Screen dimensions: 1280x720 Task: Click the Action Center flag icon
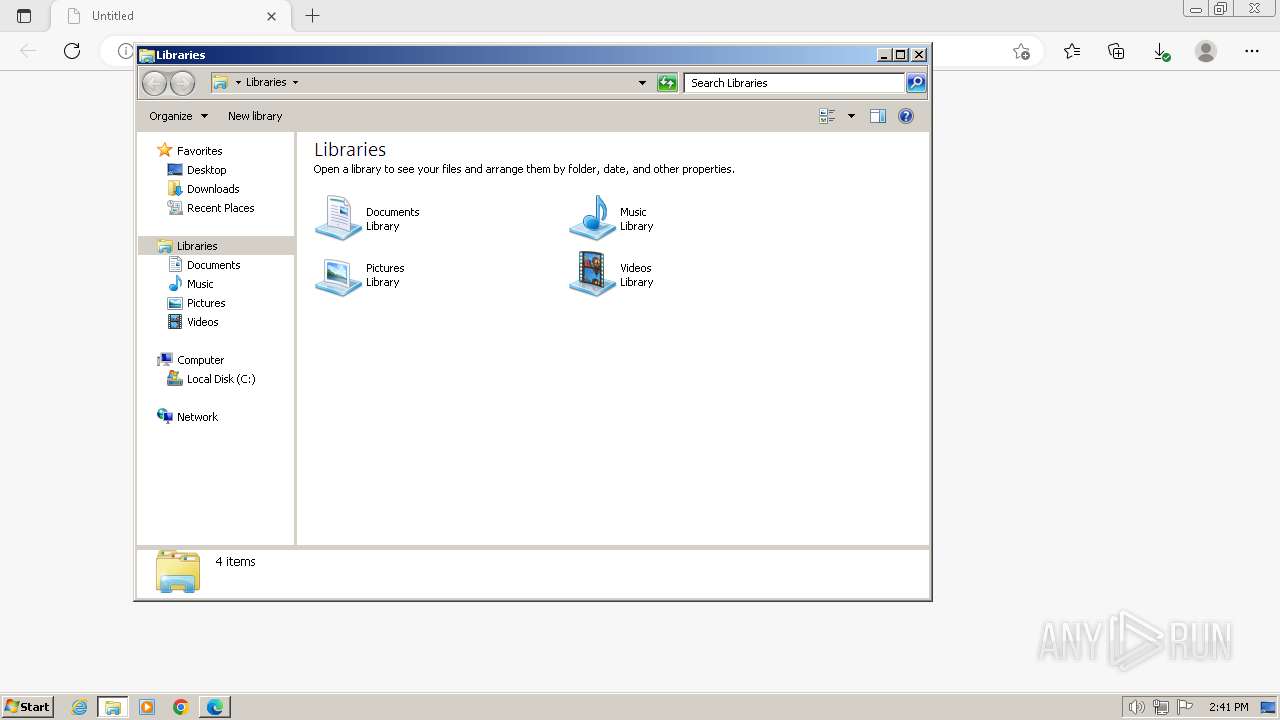pyautogui.click(x=1185, y=707)
